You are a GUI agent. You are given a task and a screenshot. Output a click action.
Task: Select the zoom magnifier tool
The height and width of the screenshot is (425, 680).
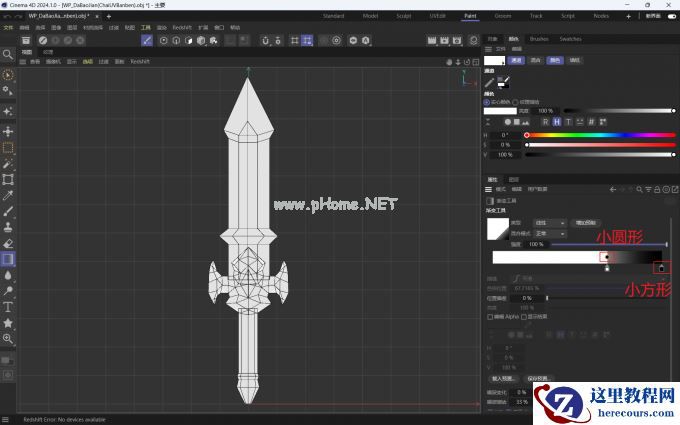[8, 339]
